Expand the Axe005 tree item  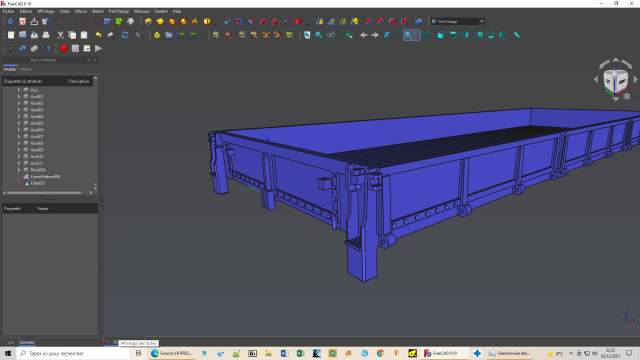(19, 123)
